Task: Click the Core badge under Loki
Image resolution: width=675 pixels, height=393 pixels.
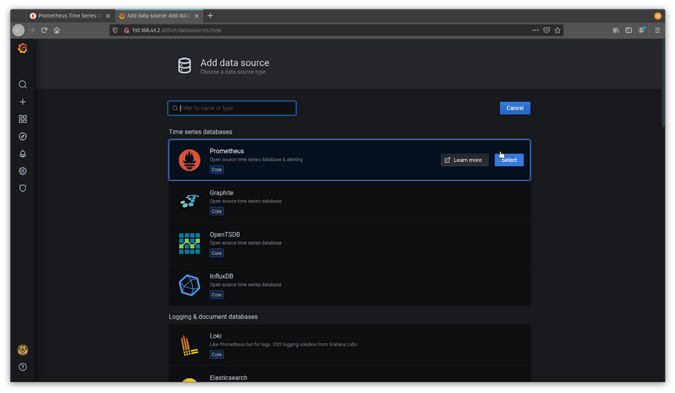Action: pyautogui.click(x=217, y=355)
